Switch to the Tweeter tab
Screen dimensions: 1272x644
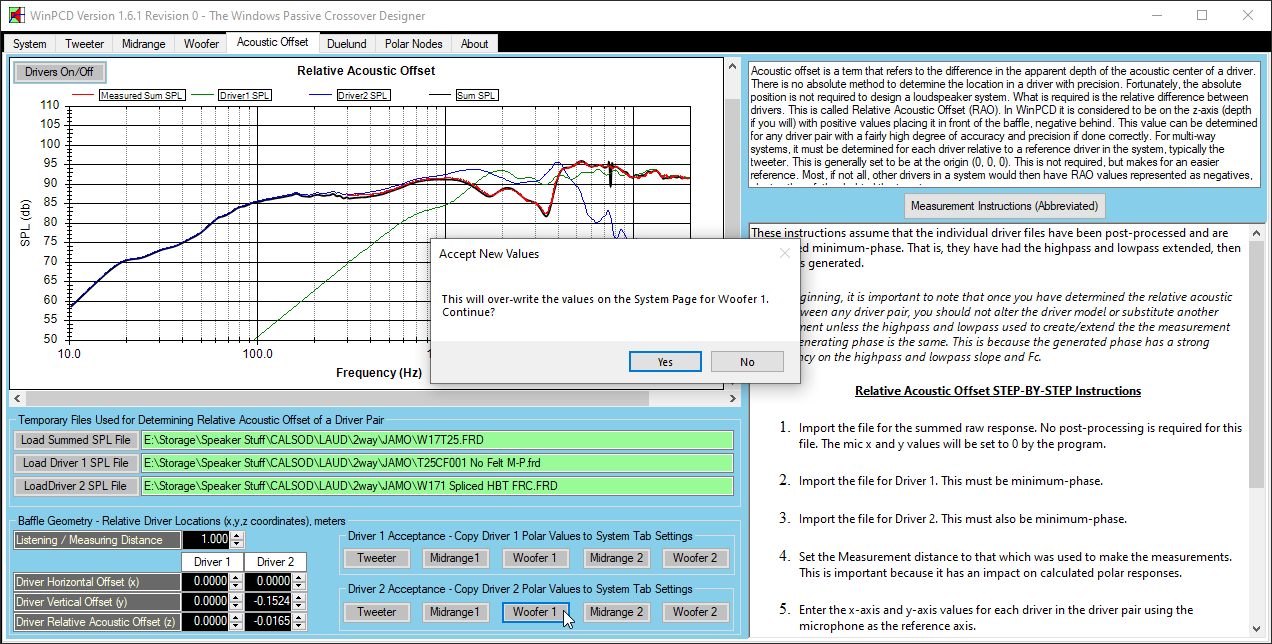[x=85, y=44]
